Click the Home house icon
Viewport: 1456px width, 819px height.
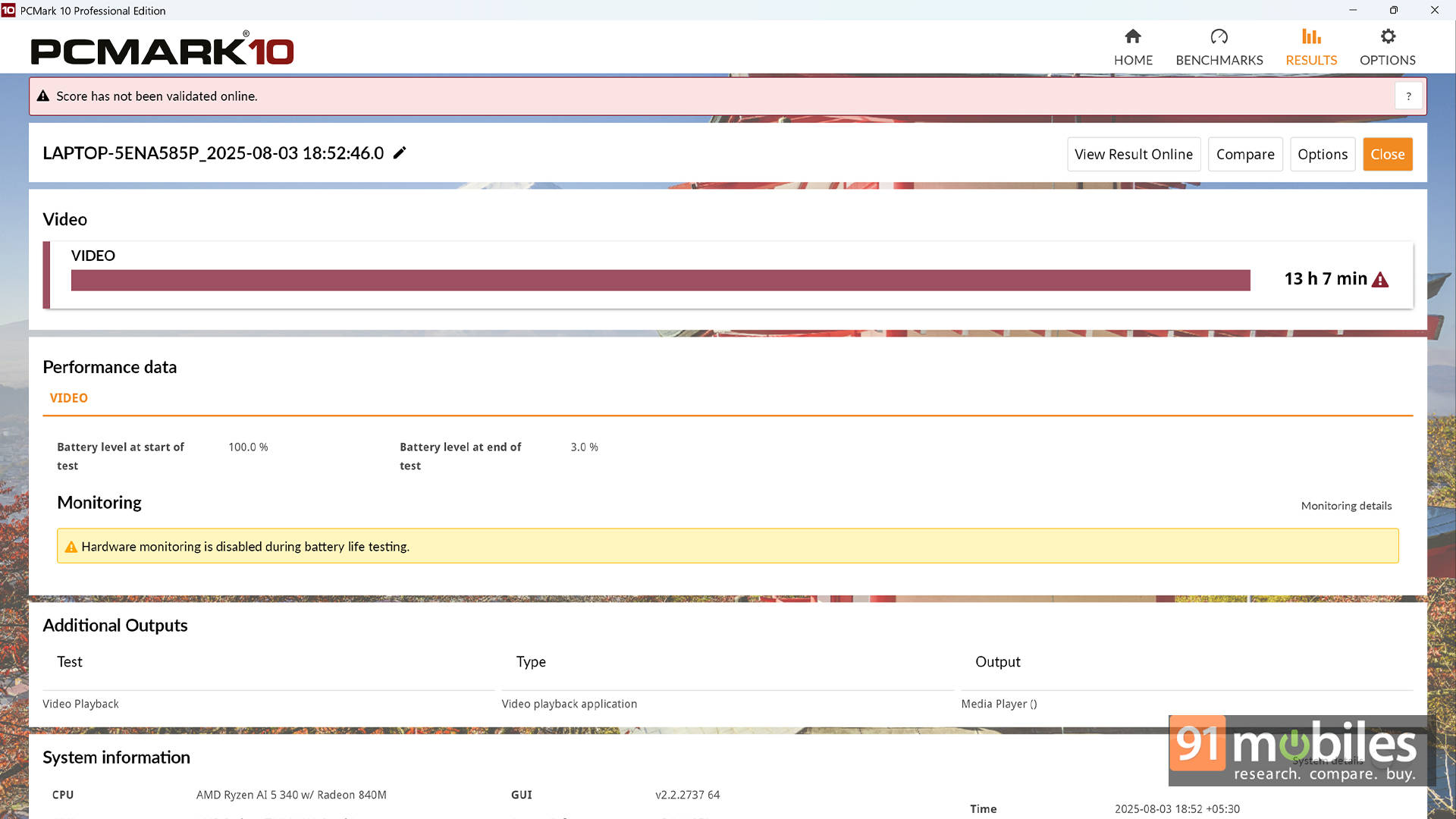tap(1133, 36)
